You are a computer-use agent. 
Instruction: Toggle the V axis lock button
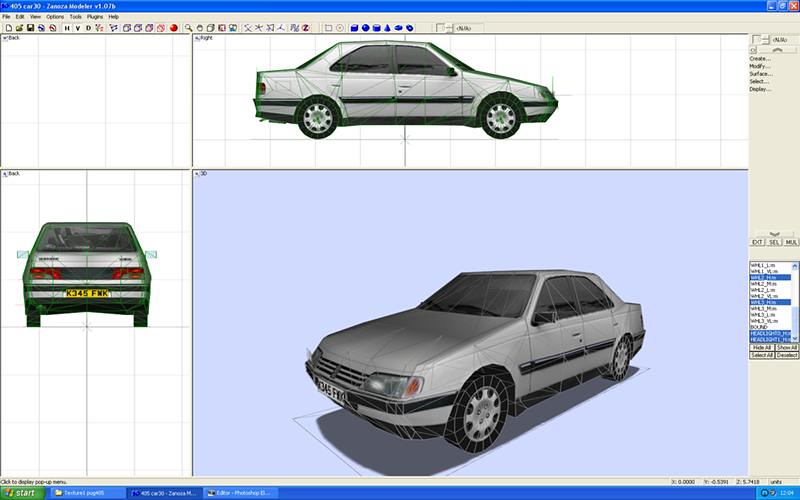(77, 28)
